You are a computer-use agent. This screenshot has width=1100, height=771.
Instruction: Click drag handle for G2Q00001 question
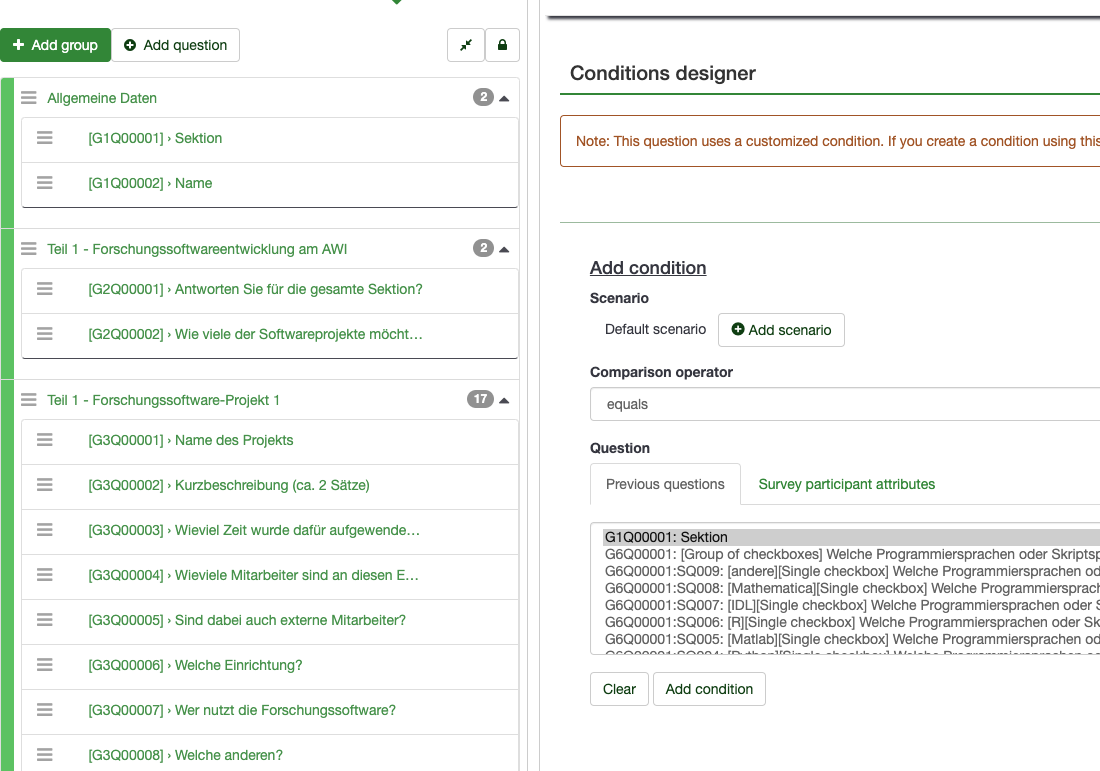(x=45, y=289)
